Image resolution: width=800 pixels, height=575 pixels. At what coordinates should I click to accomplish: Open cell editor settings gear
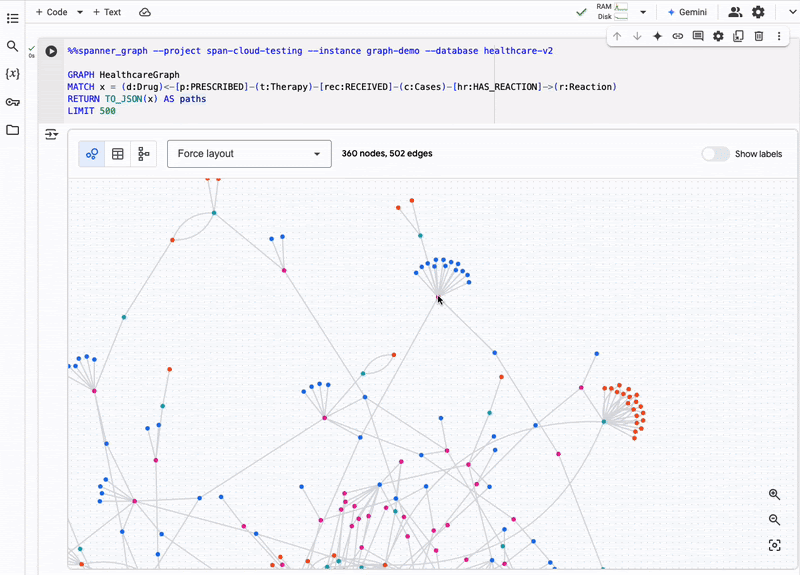tap(718, 36)
